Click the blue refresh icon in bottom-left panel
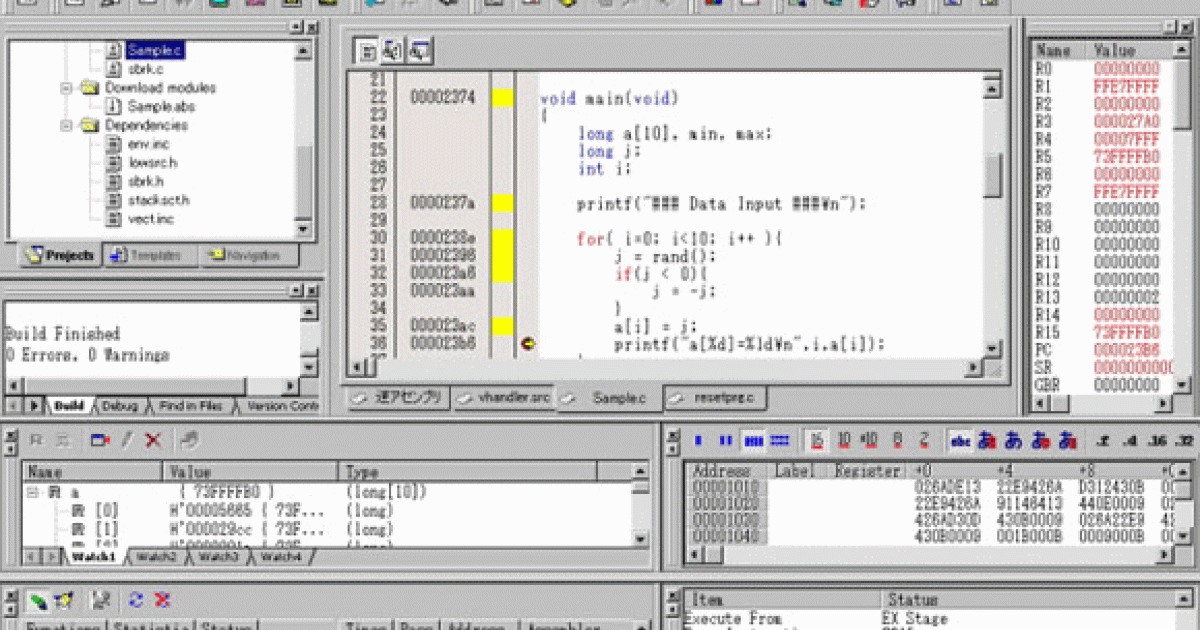This screenshot has height=630, width=1200. [x=136, y=600]
